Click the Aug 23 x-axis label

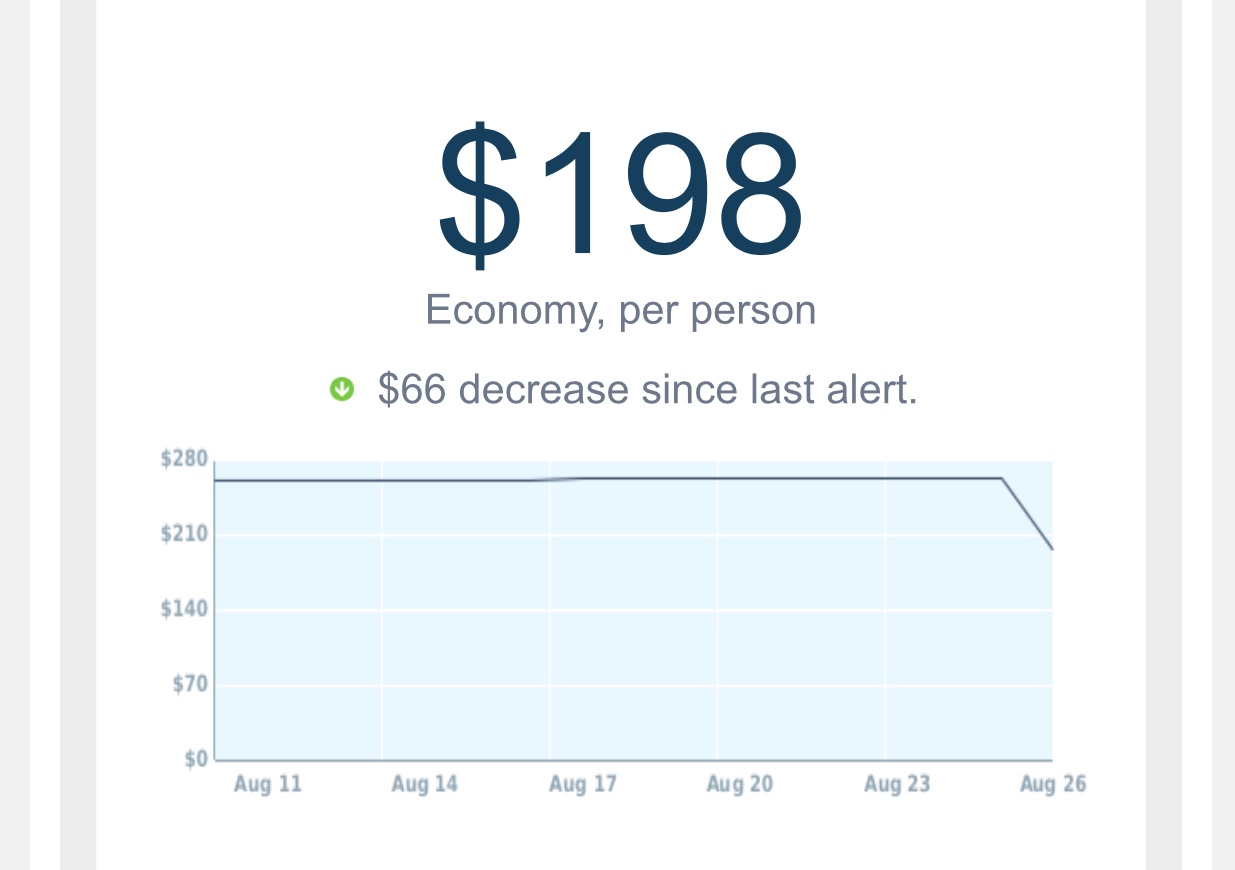(897, 785)
